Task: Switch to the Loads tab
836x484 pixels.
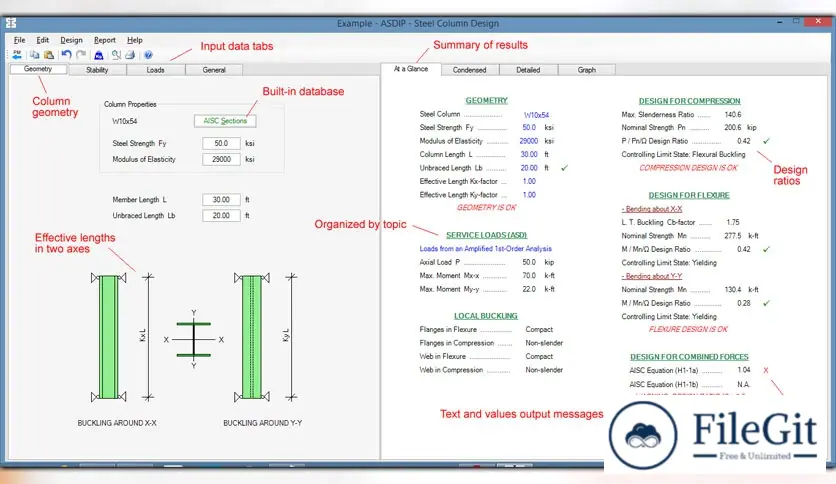Action: coord(156,70)
